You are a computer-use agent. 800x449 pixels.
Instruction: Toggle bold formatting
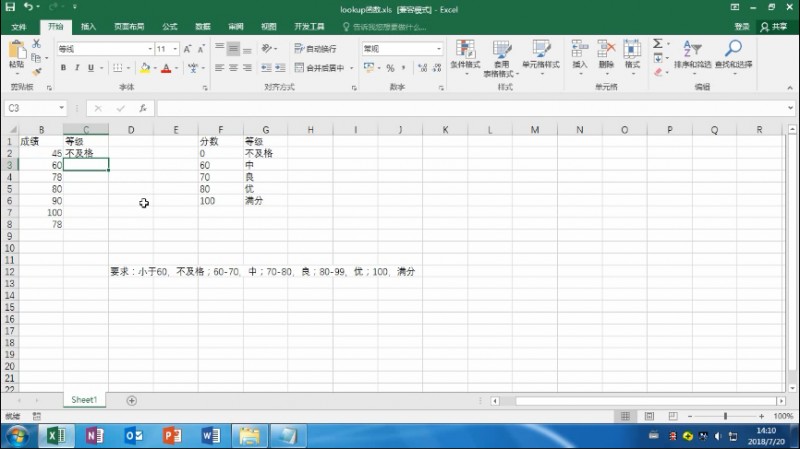click(x=63, y=68)
